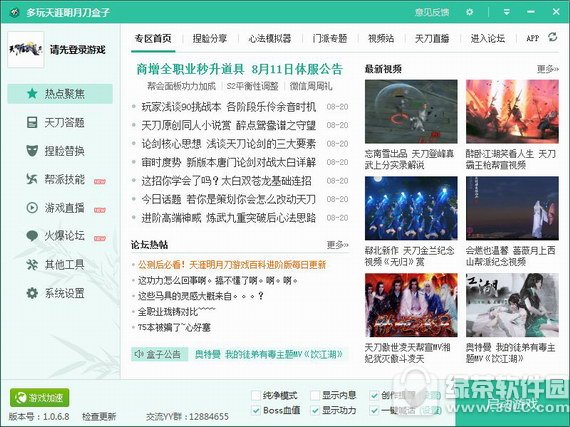This screenshot has height=427, width=570.
Task: Click the settings gear in title bar
Action: click(470, 12)
